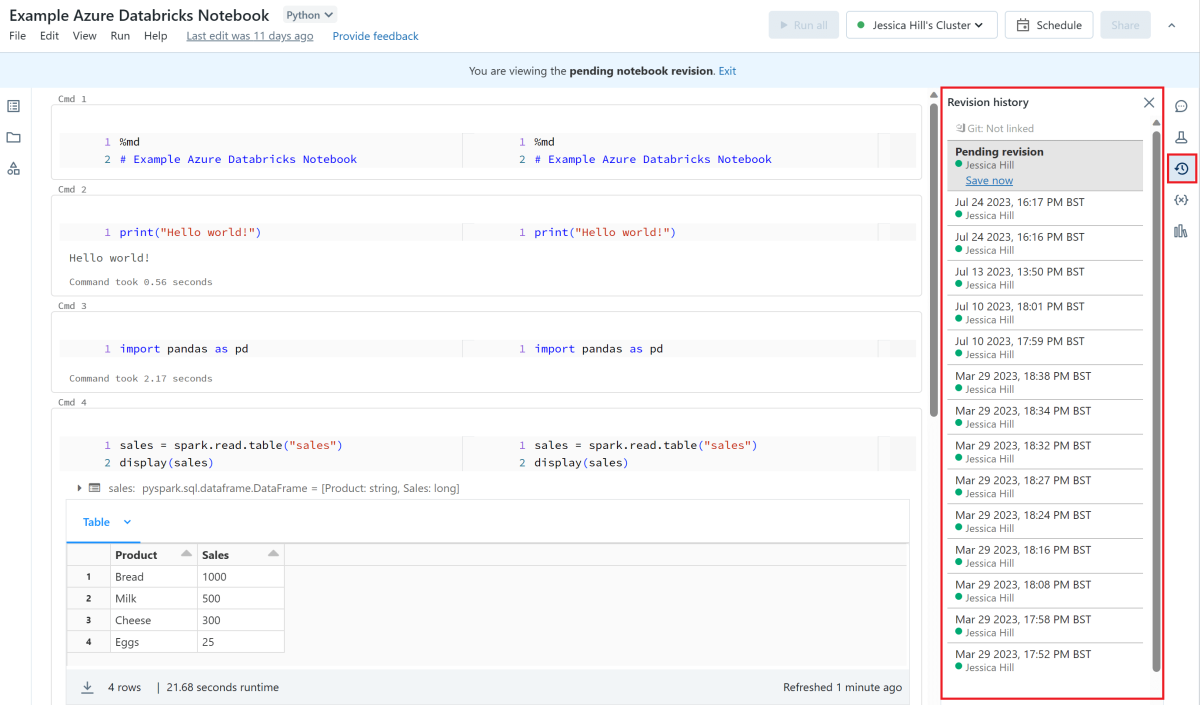1200x705 pixels.
Task: Click the revision history panel scrollbar
Action: pyautogui.click(x=1156, y=400)
